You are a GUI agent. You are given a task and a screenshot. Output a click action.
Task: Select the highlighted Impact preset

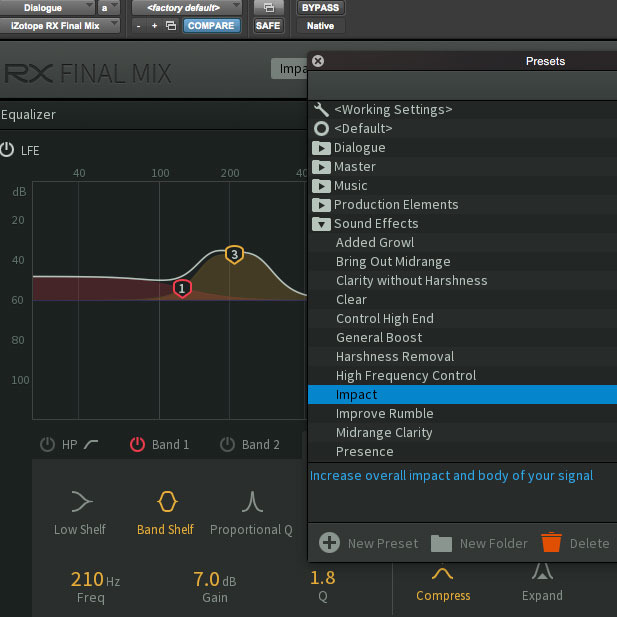[462, 394]
